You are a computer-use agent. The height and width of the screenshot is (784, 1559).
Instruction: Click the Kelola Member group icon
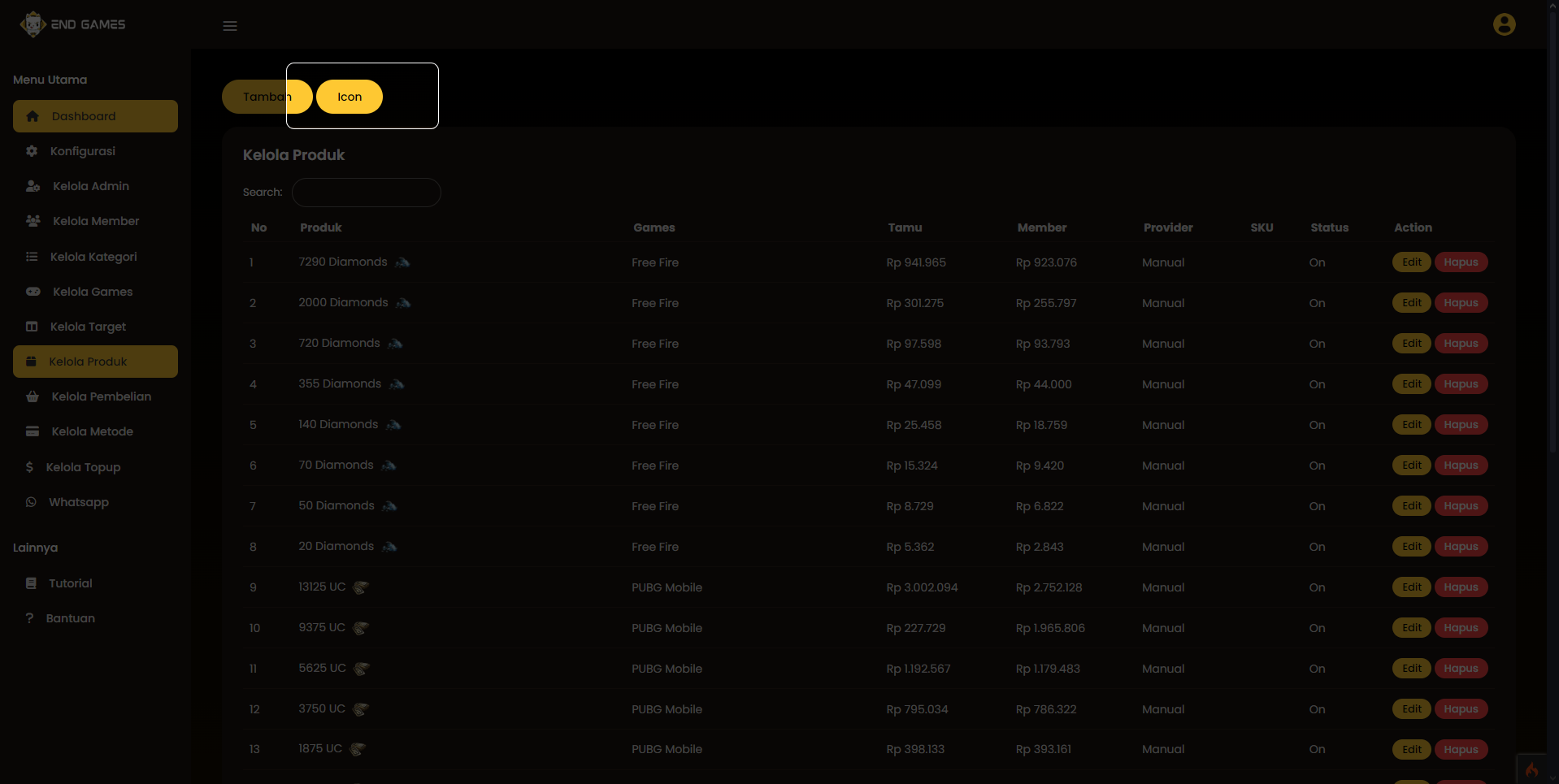[x=33, y=221]
